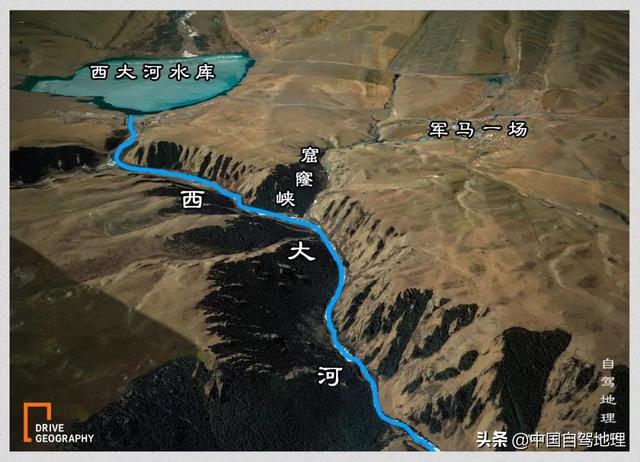Click the DRIVE GEOGRAPHY logo text

(x=64, y=433)
